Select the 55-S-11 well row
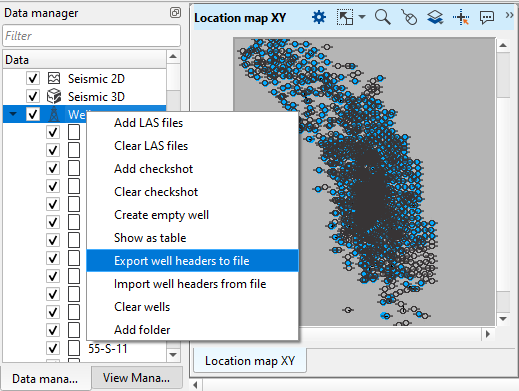Screen dimensions: 519x391 108,349
